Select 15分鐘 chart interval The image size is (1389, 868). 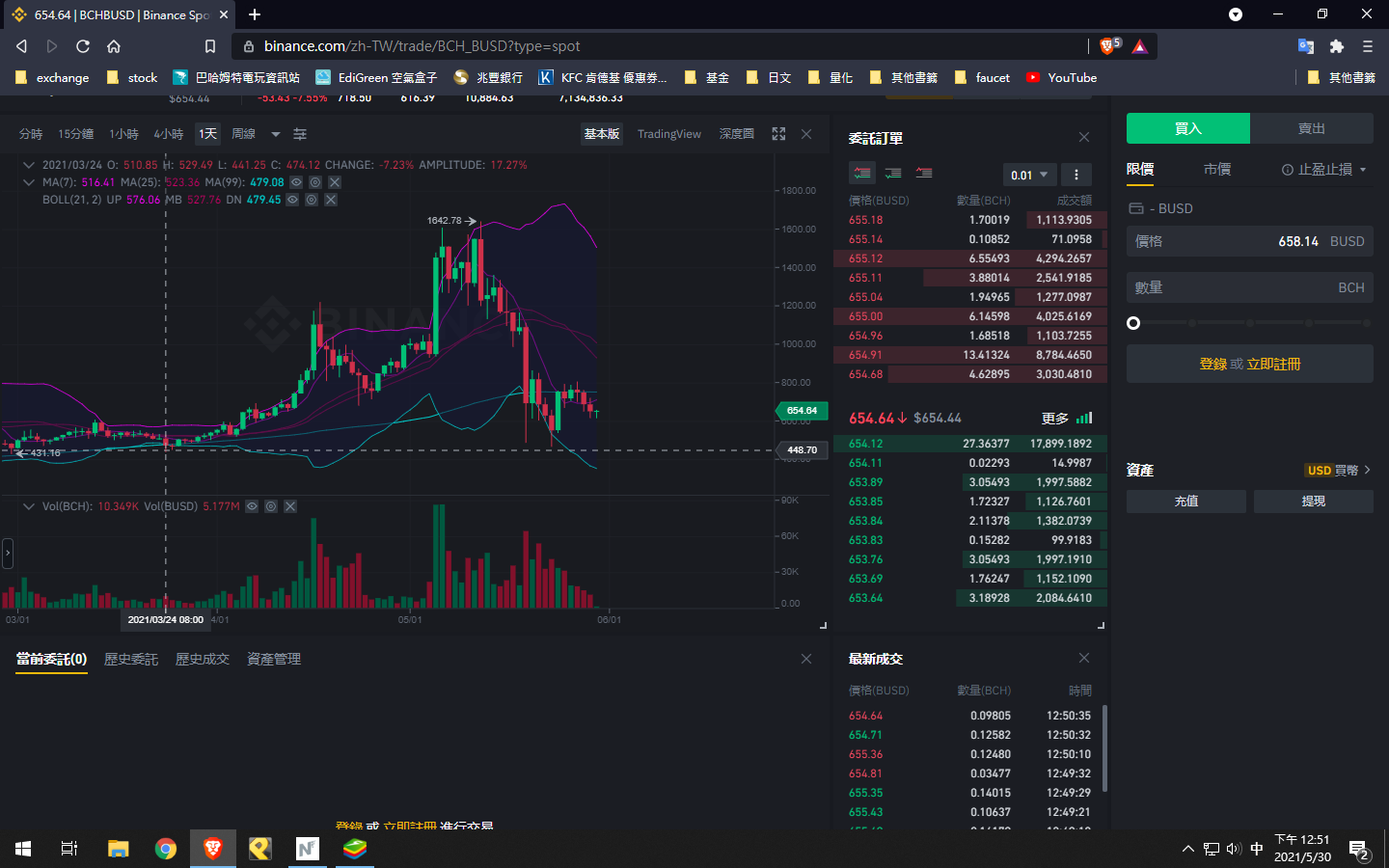tap(76, 134)
